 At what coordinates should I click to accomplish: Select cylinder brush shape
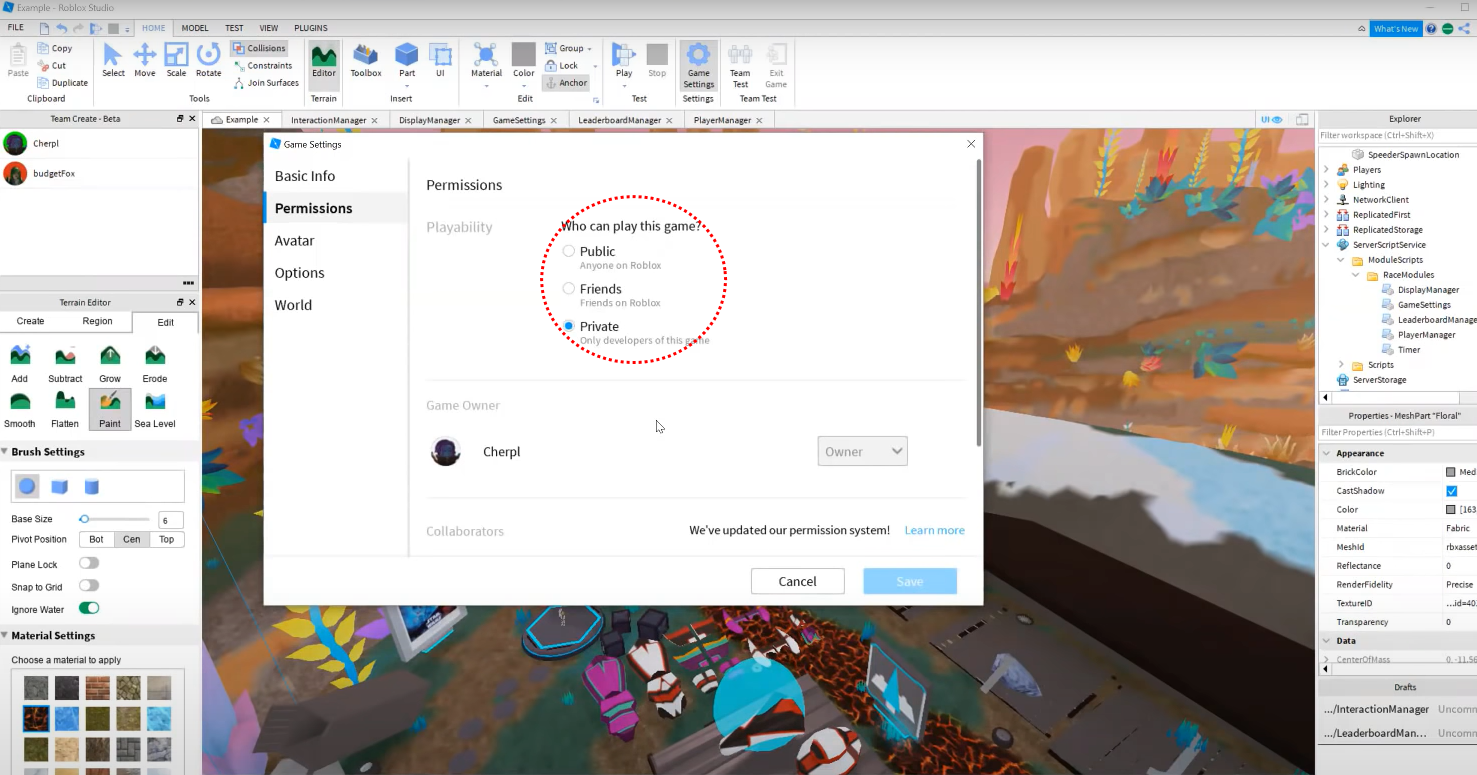click(92, 487)
